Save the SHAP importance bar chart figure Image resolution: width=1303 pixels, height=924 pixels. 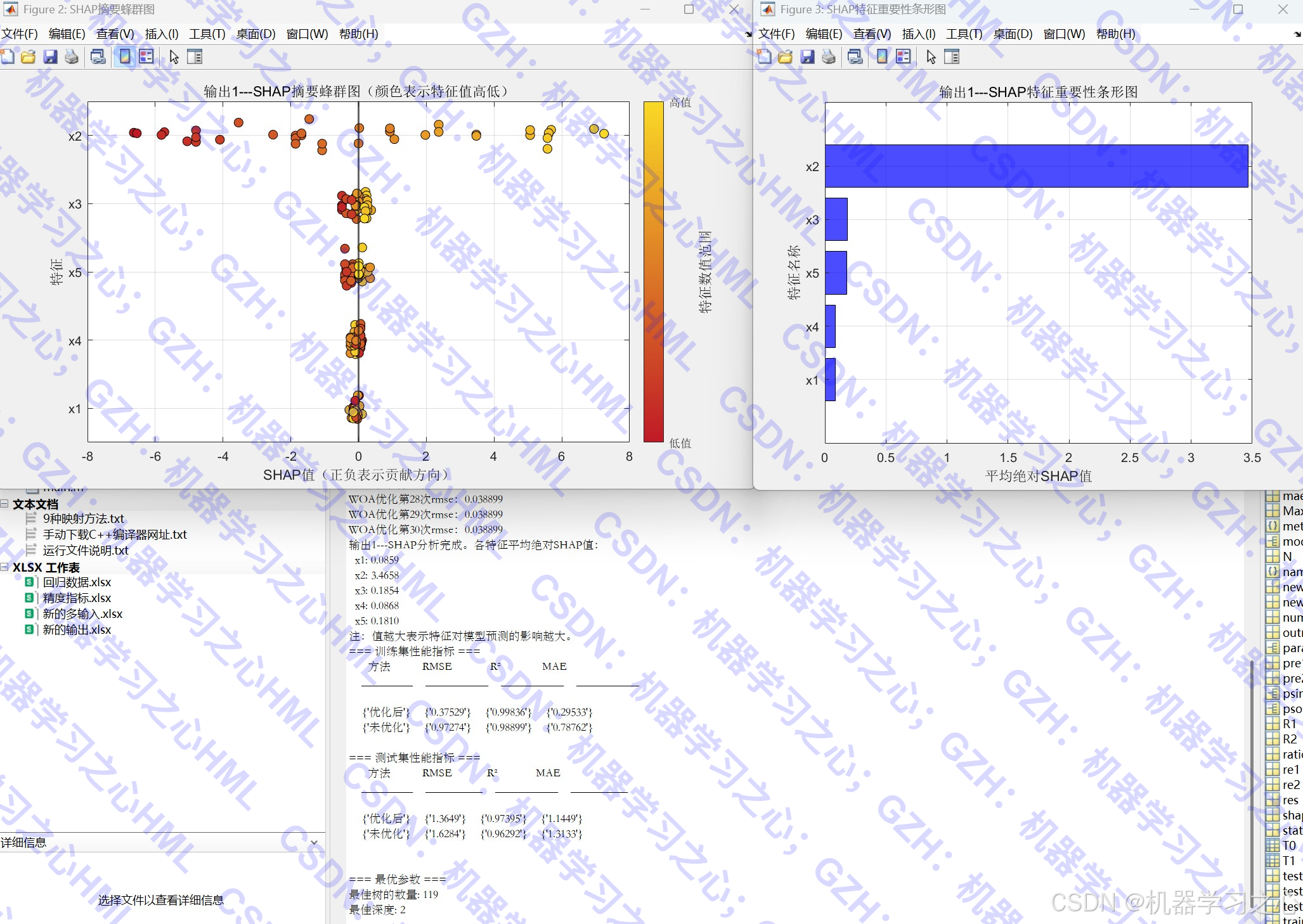click(807, 56)
